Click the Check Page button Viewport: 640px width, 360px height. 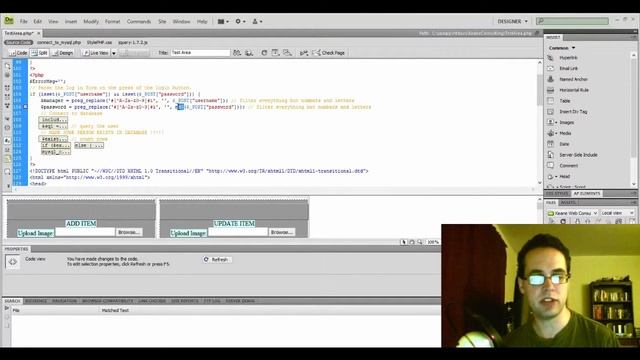pos(329,53)
